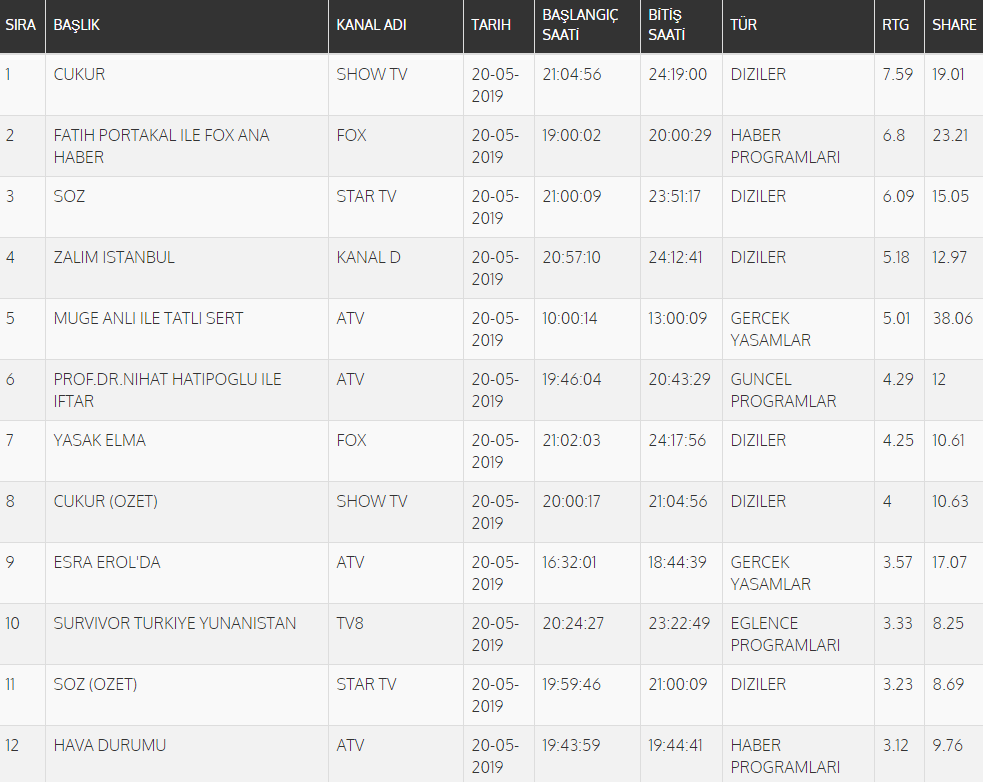Select the ZALIM ISTANBUL row title
Viewport: 983px width, 782px height.
tap(113, 257)
